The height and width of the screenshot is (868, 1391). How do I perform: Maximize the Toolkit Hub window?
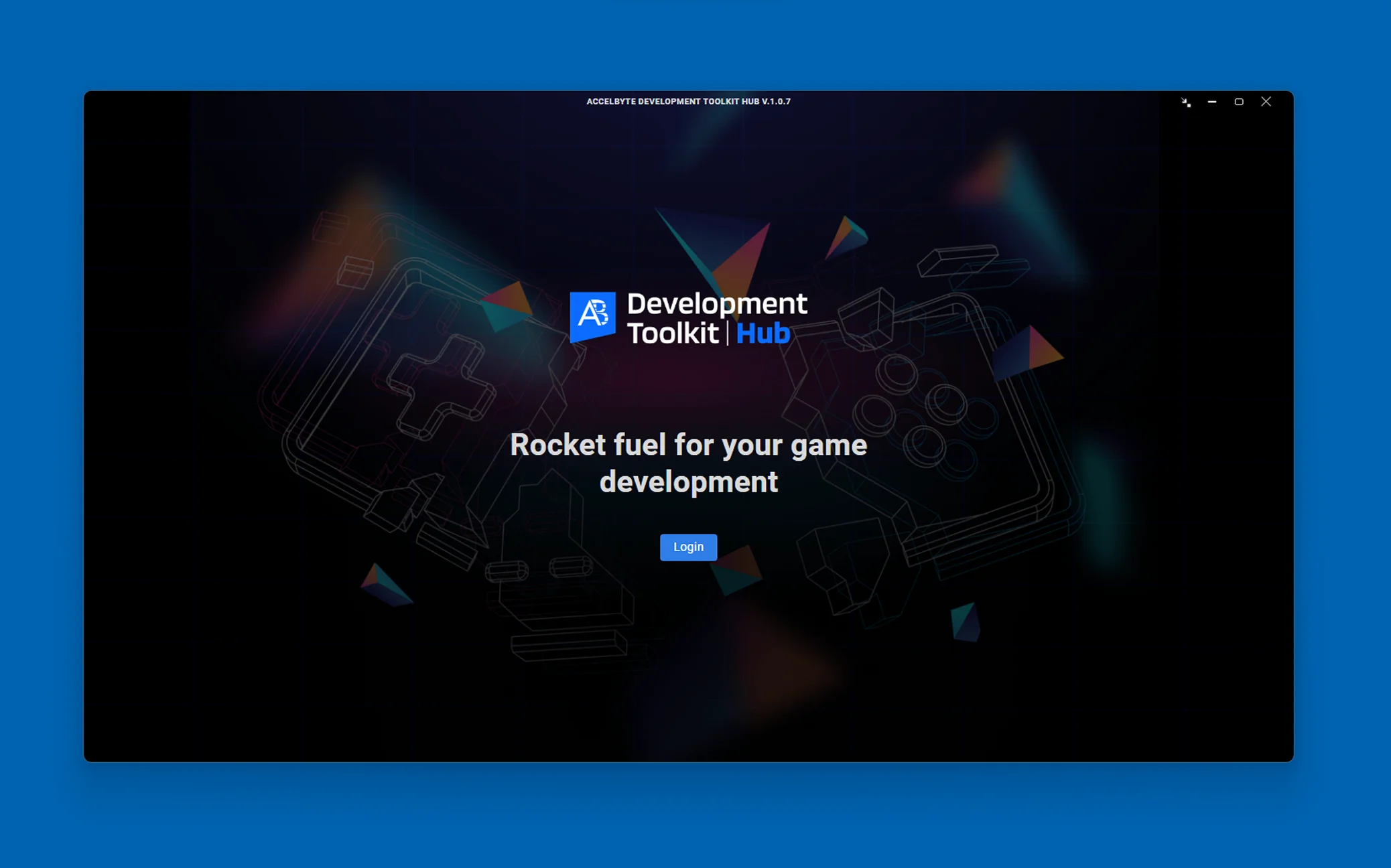point(1239,102)
